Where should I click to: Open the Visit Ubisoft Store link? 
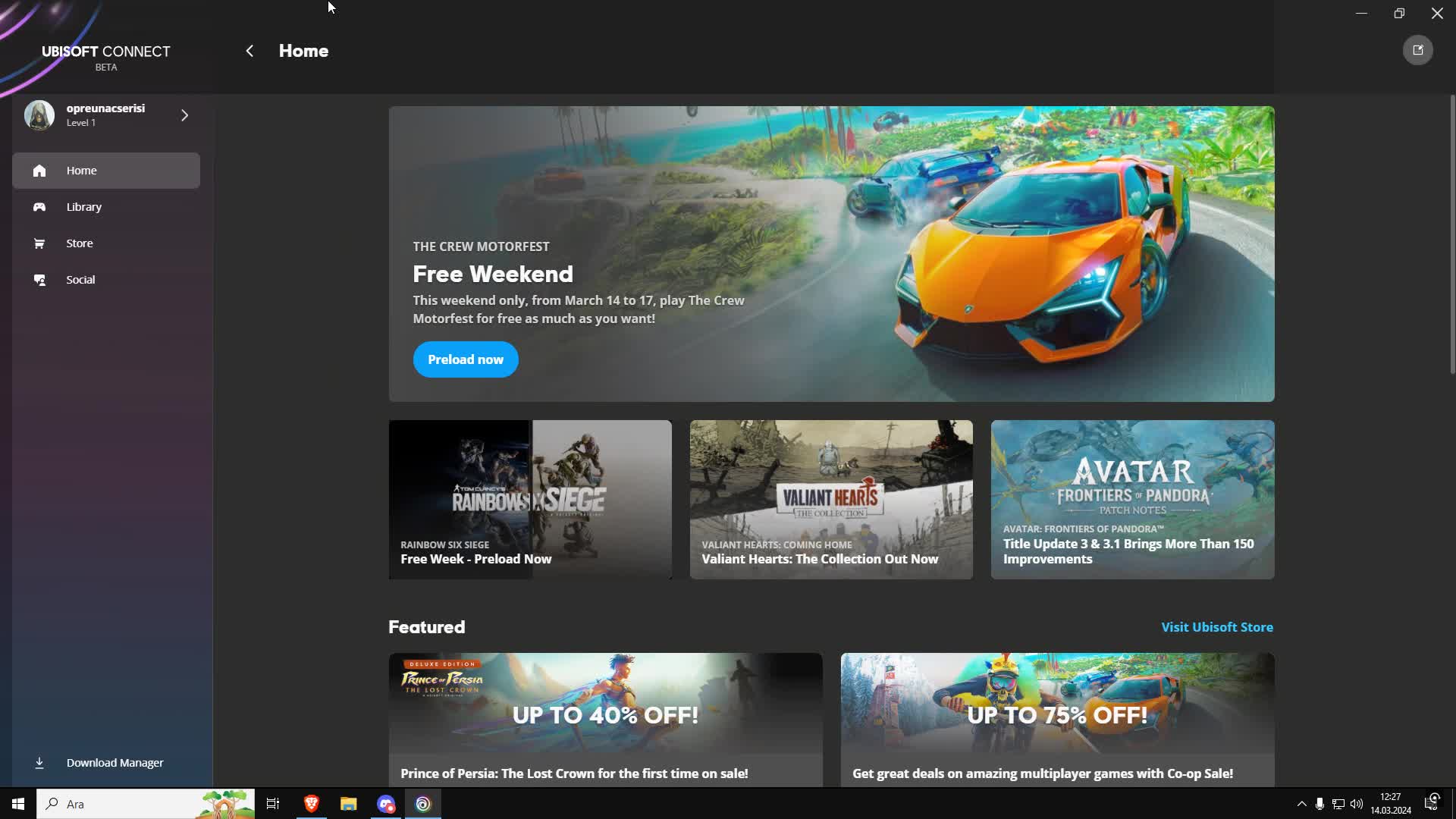click(1216, 627)
